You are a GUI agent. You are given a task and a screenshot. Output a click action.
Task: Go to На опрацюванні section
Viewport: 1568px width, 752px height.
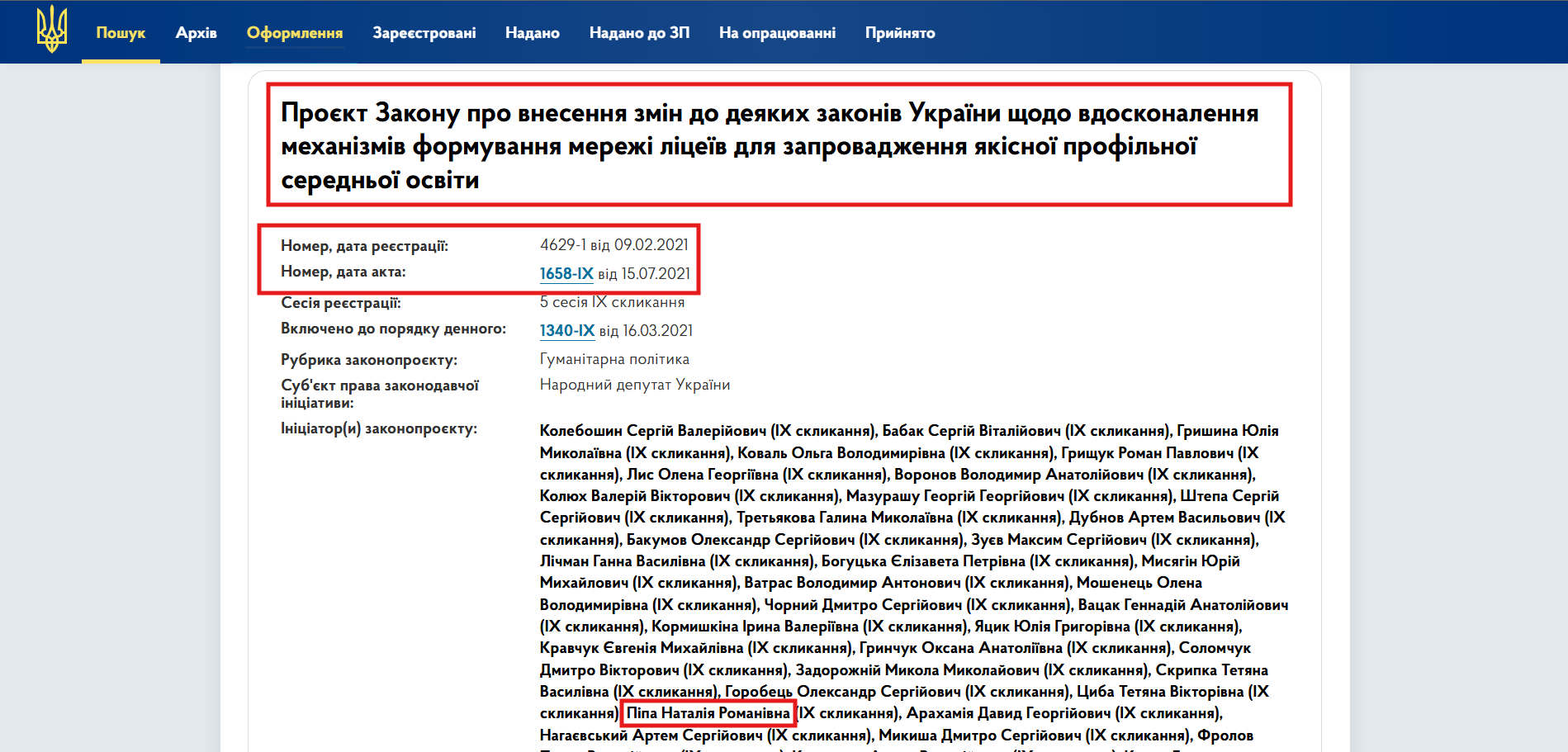click(x=777, y=33)
